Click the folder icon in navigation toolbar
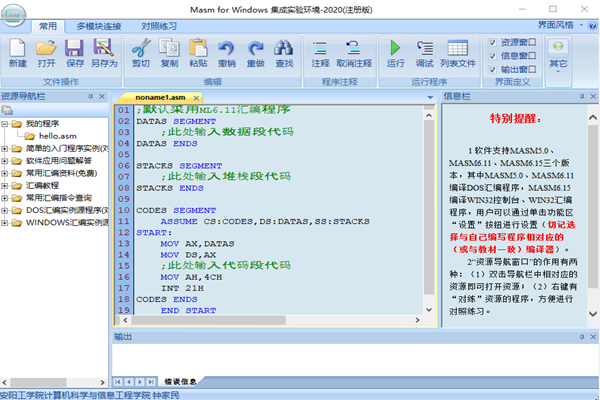This screenshot has width=600, height=400. 7,110
